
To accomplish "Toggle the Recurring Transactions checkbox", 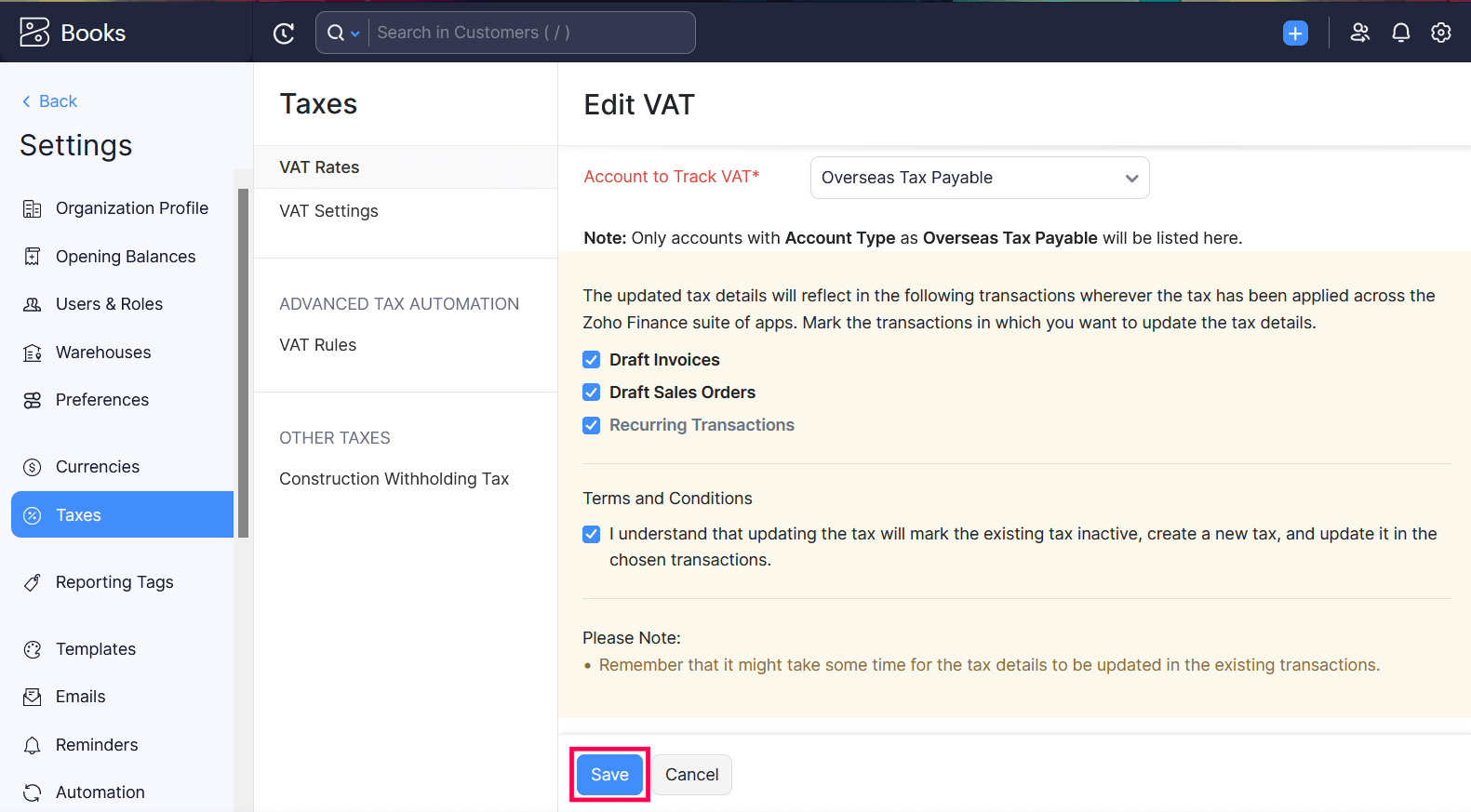I will tap(592, 425).
